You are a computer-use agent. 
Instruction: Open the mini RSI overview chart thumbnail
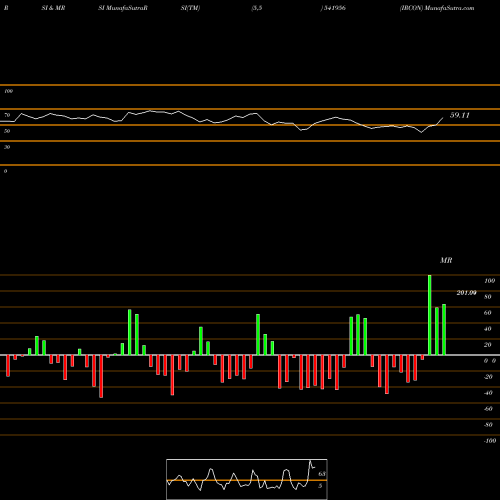247,479
